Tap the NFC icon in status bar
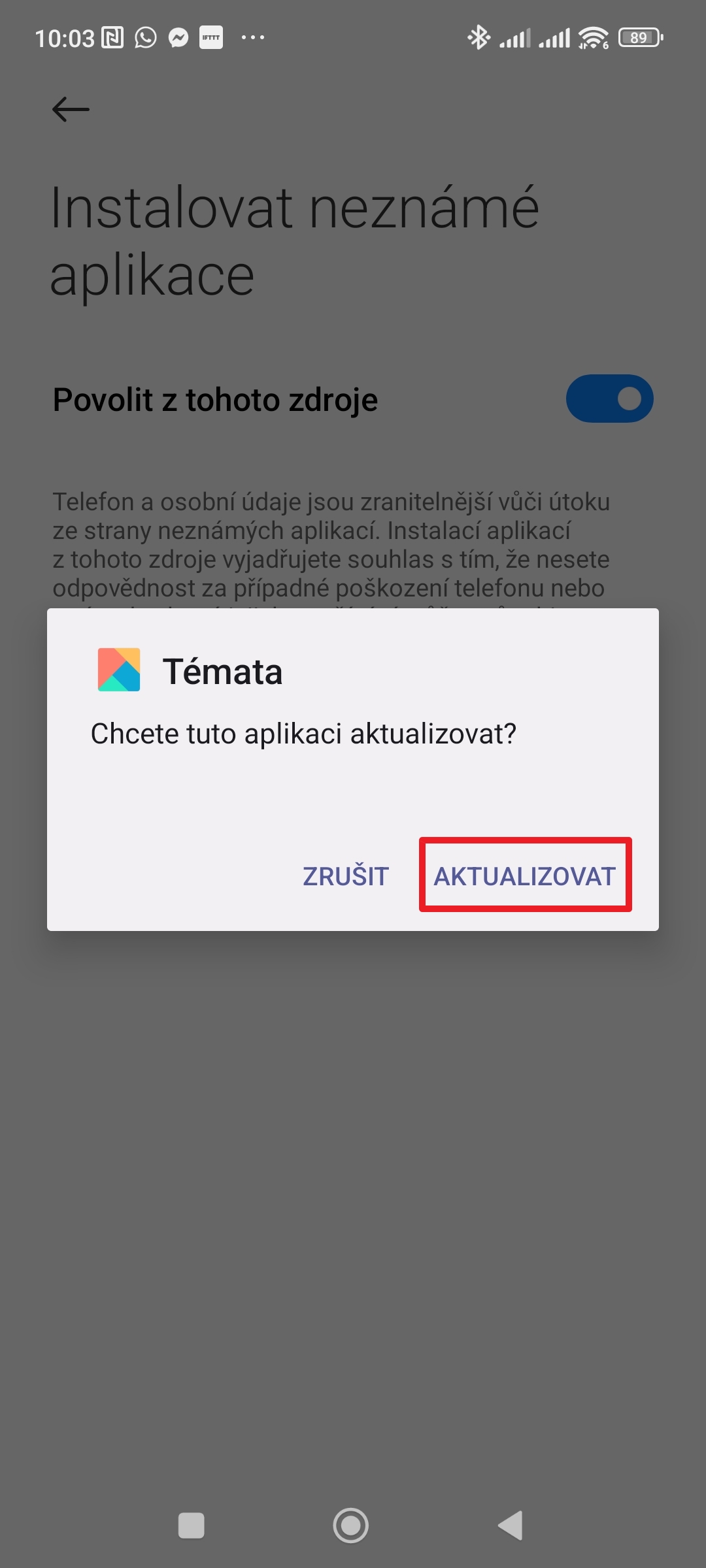 112,38
